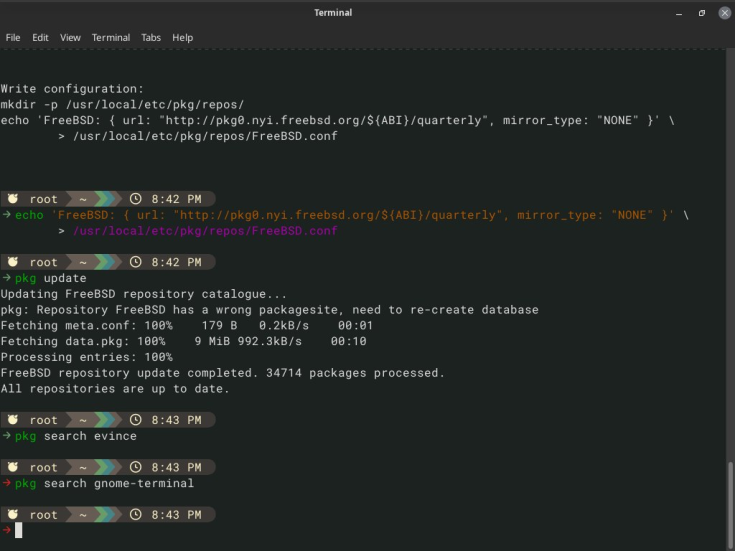Screen dimensions: 735x551
Task: Click the 'All repositories are up to date.' line
Action: click(115, 389)
